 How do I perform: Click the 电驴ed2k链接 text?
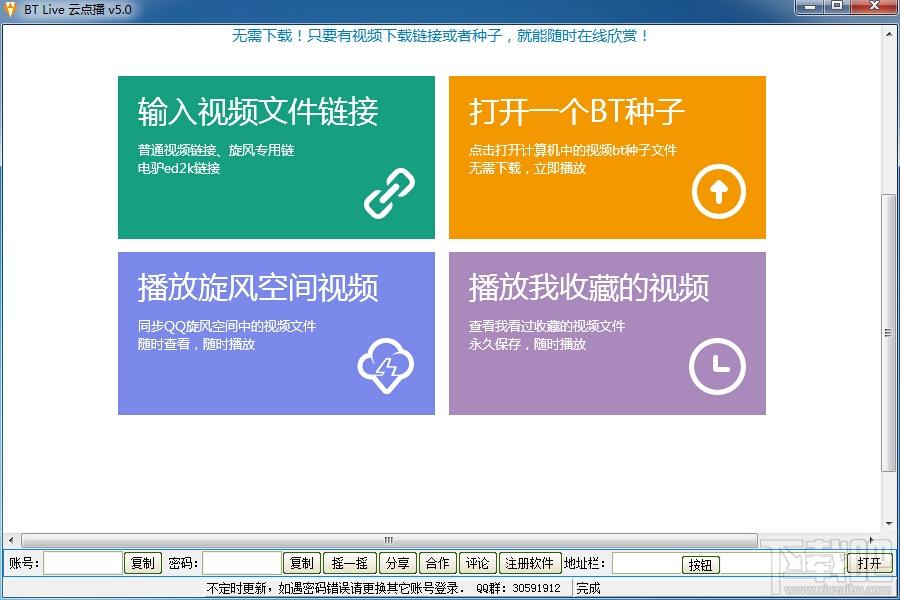(x=179, y=168)
